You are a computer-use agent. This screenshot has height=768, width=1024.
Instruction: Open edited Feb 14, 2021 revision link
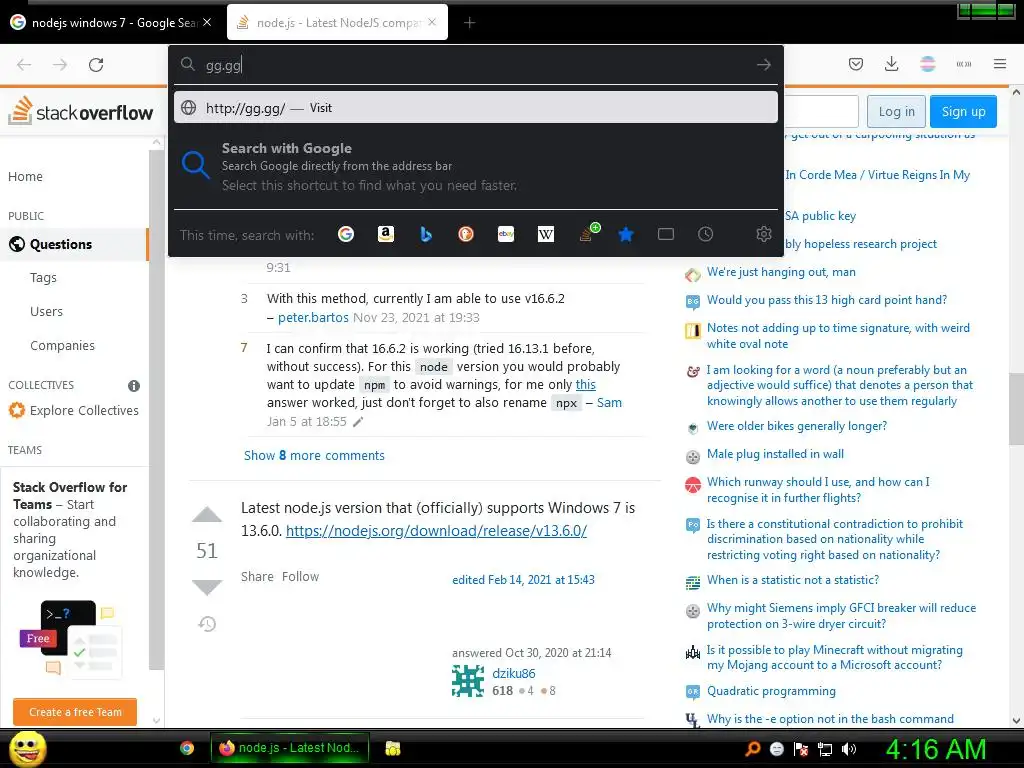[523, 580]
